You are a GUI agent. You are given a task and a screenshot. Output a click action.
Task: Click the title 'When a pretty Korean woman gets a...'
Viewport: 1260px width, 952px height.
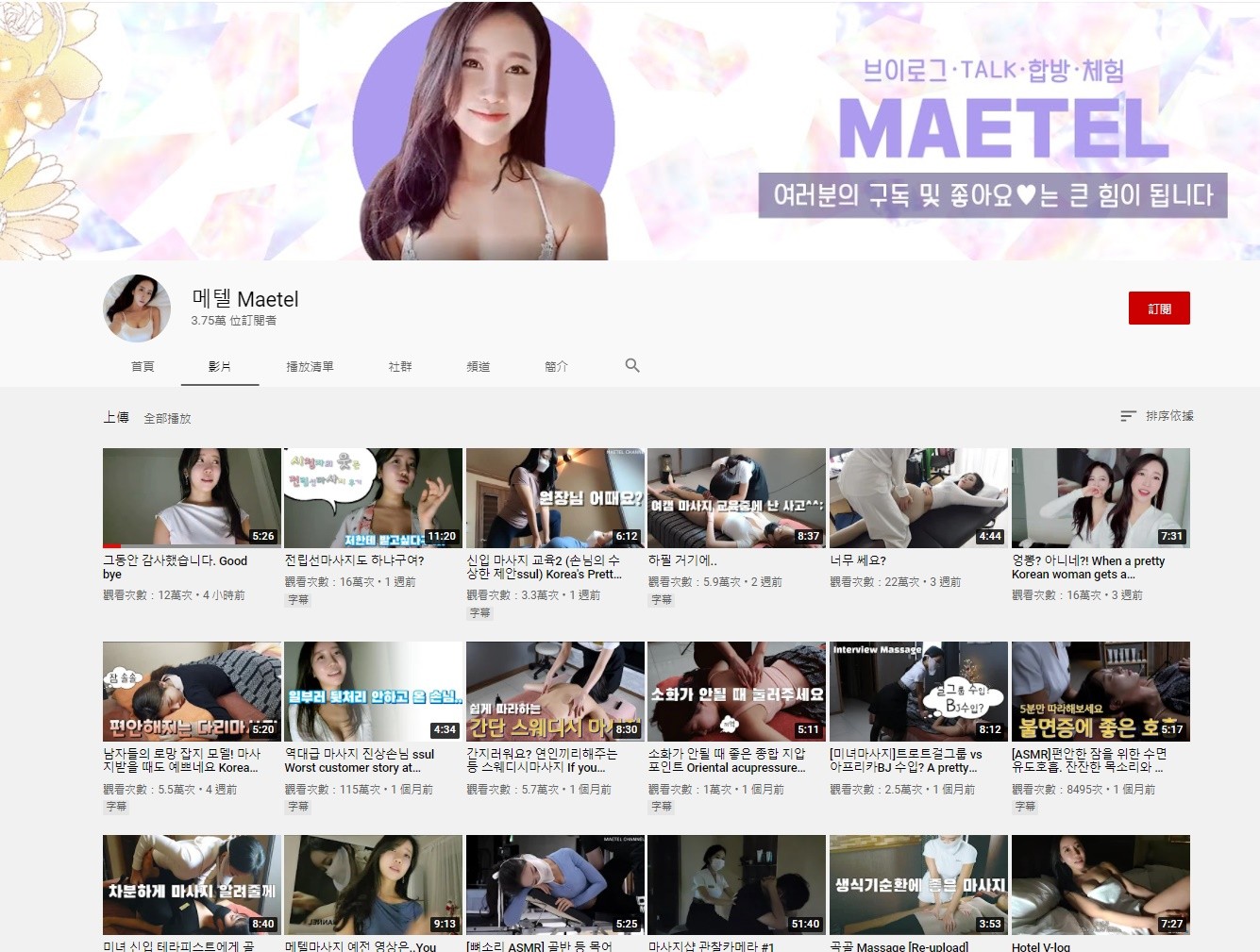tap(1088, 567)
